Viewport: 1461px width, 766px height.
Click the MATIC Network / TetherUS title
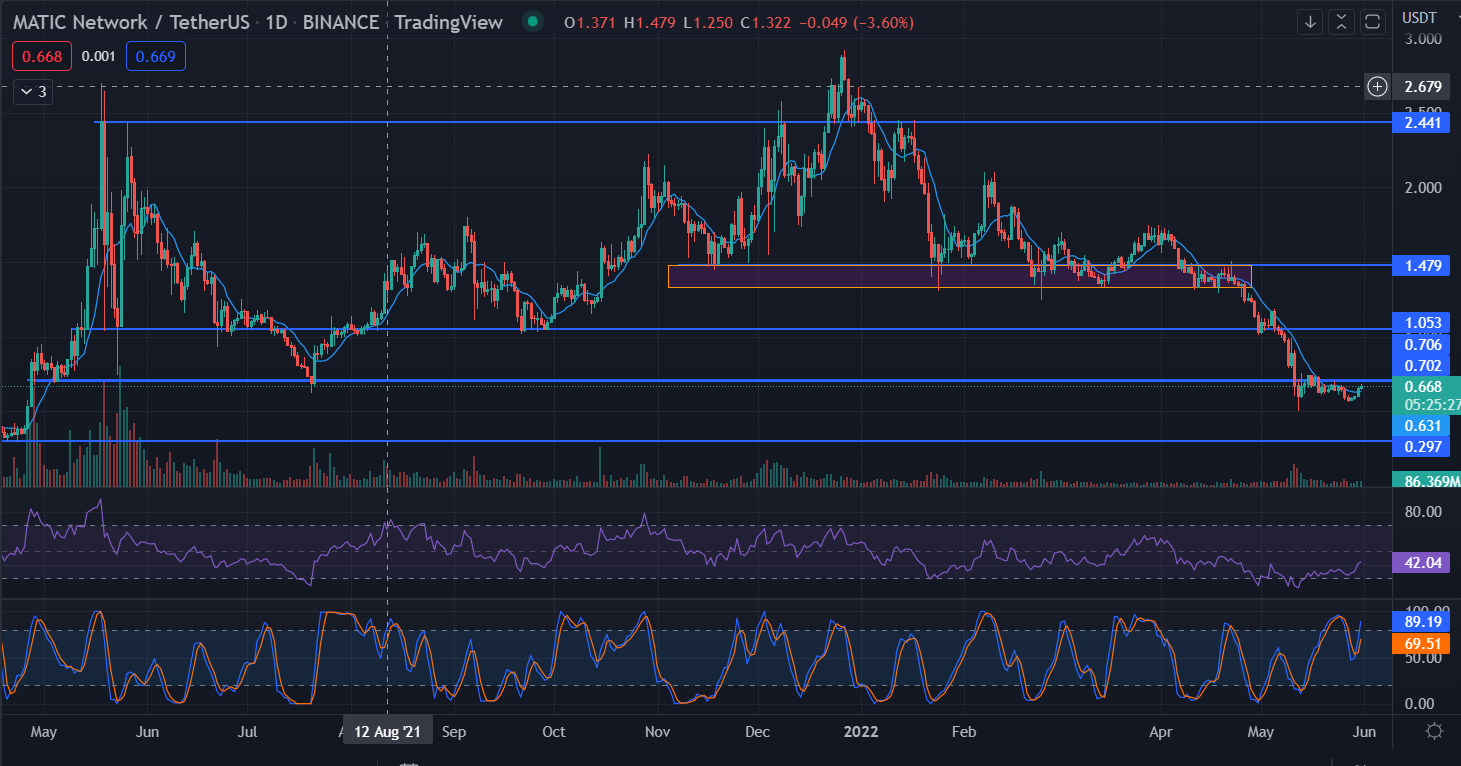(129, 22)
